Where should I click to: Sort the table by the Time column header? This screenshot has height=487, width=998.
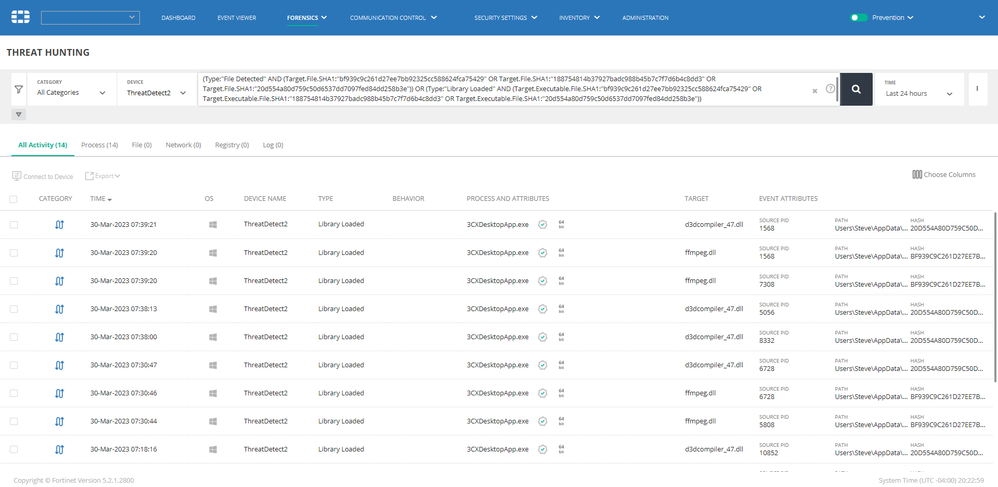point(100,199)
